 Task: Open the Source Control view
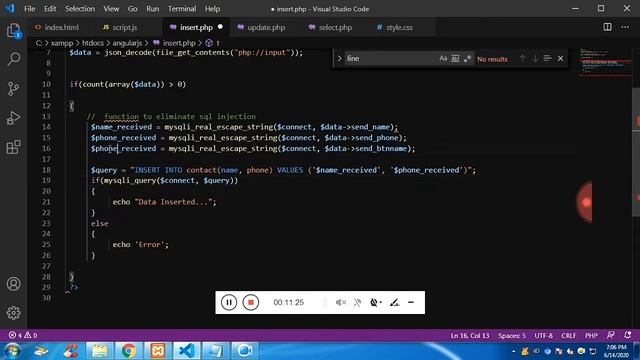coord(13,89)
